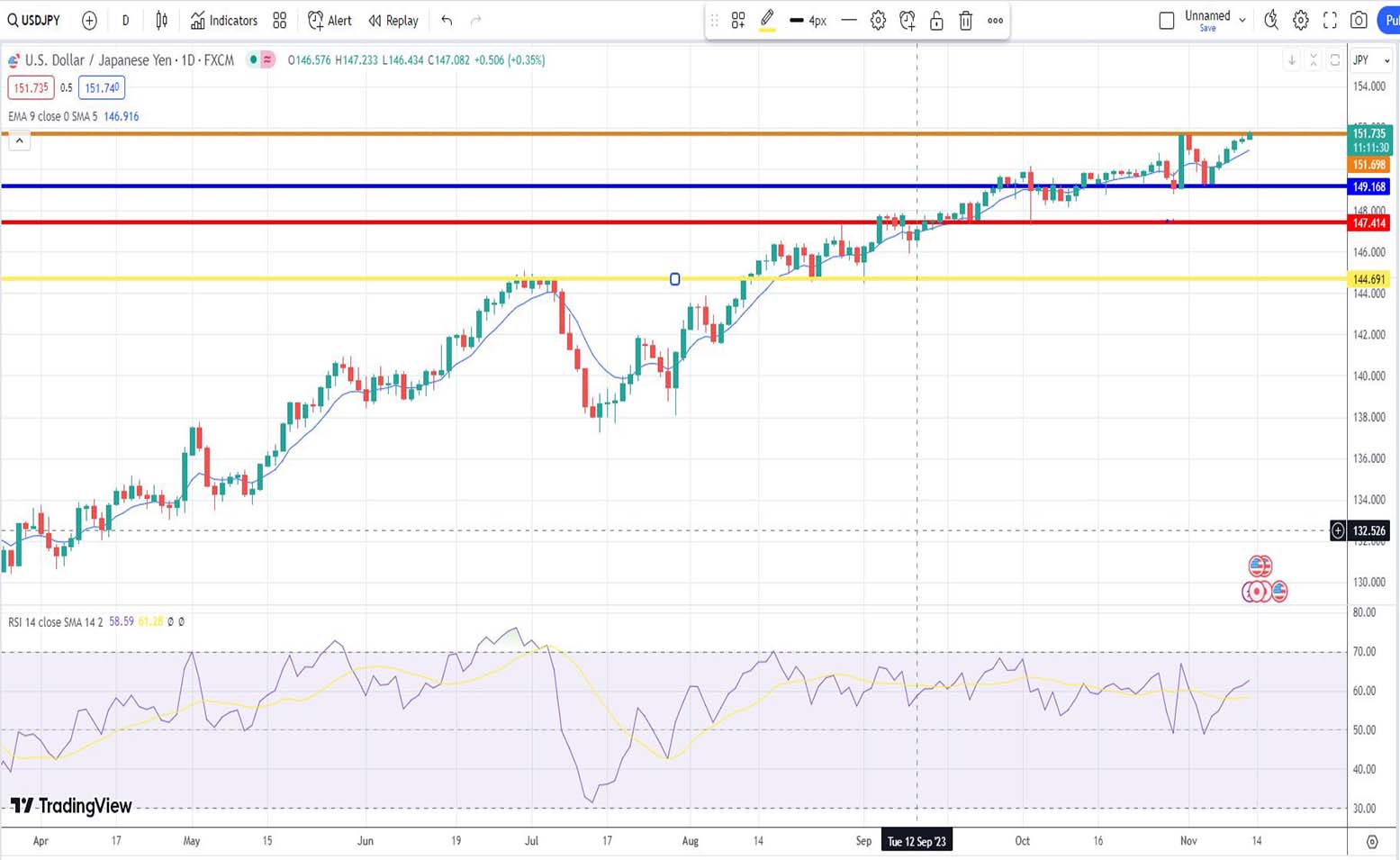The image size is (1400, 860).
Task: Click the Replay button
Action: tap(393, 20)
